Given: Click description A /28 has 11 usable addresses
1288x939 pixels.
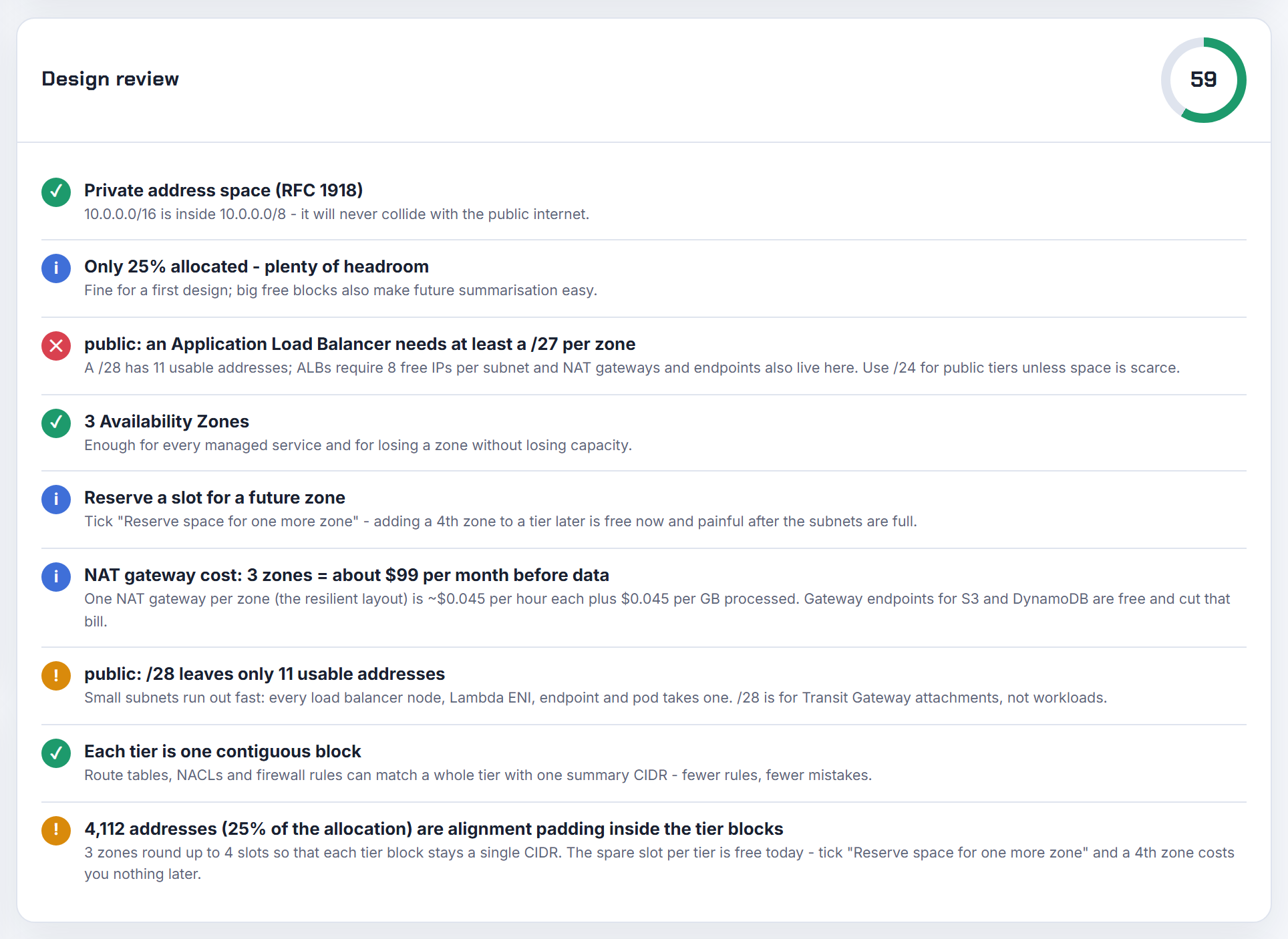Looking at the screenshot, I should pos(632,368).
